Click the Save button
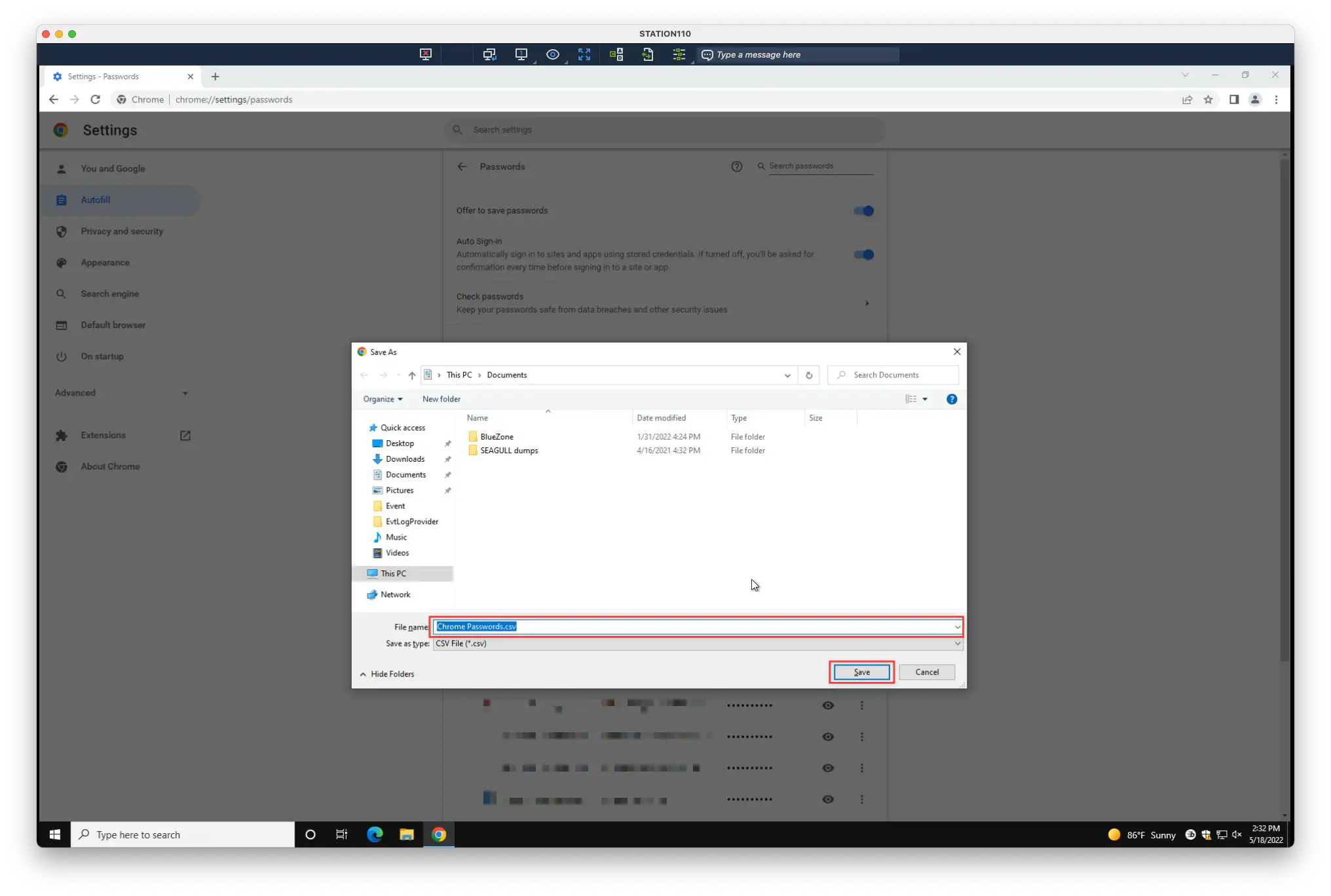This screenshot has width=1331, height=896. [861, 672]
